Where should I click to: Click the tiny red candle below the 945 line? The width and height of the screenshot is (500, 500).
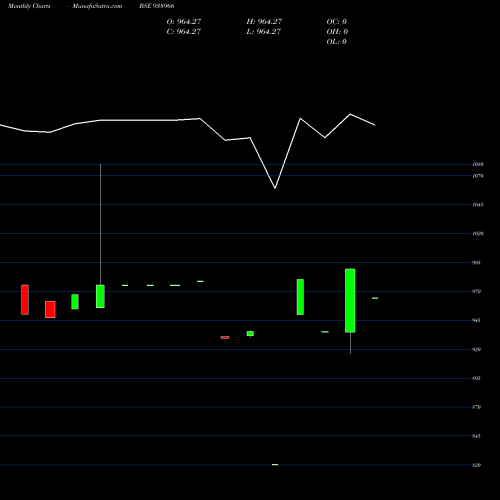point(225,337)
